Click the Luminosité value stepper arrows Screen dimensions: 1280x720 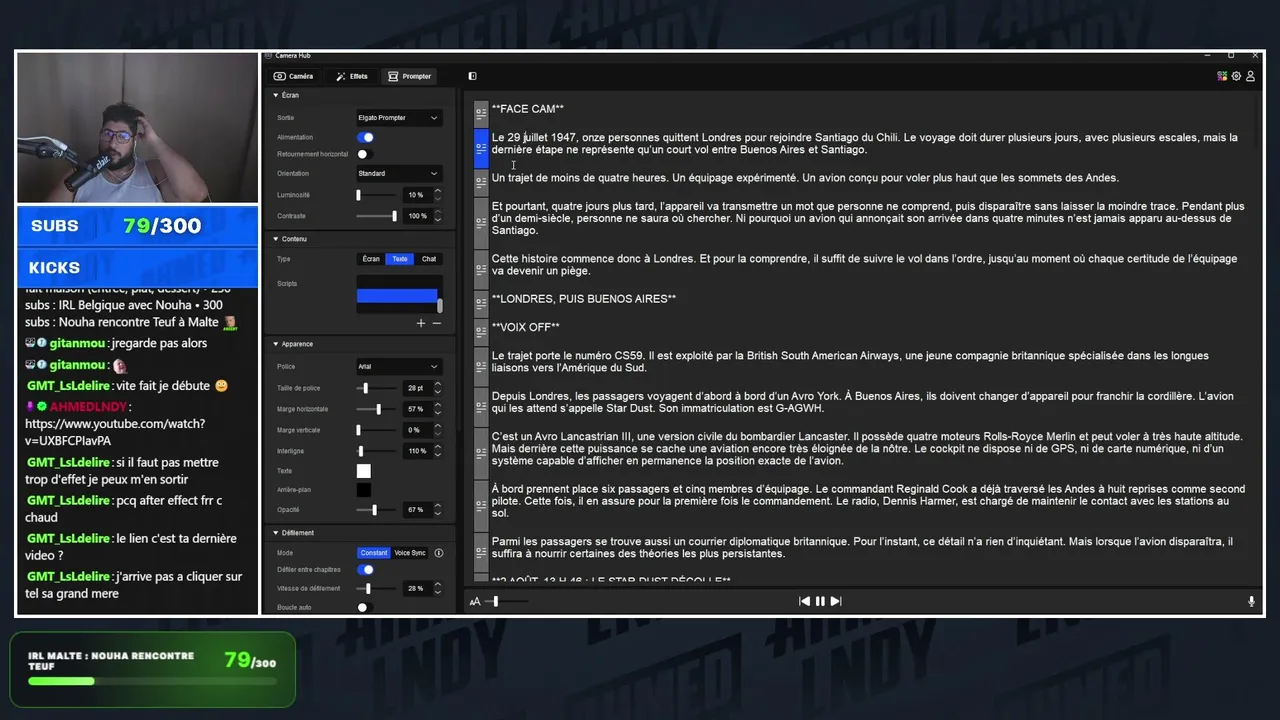(x=437, y=195)
